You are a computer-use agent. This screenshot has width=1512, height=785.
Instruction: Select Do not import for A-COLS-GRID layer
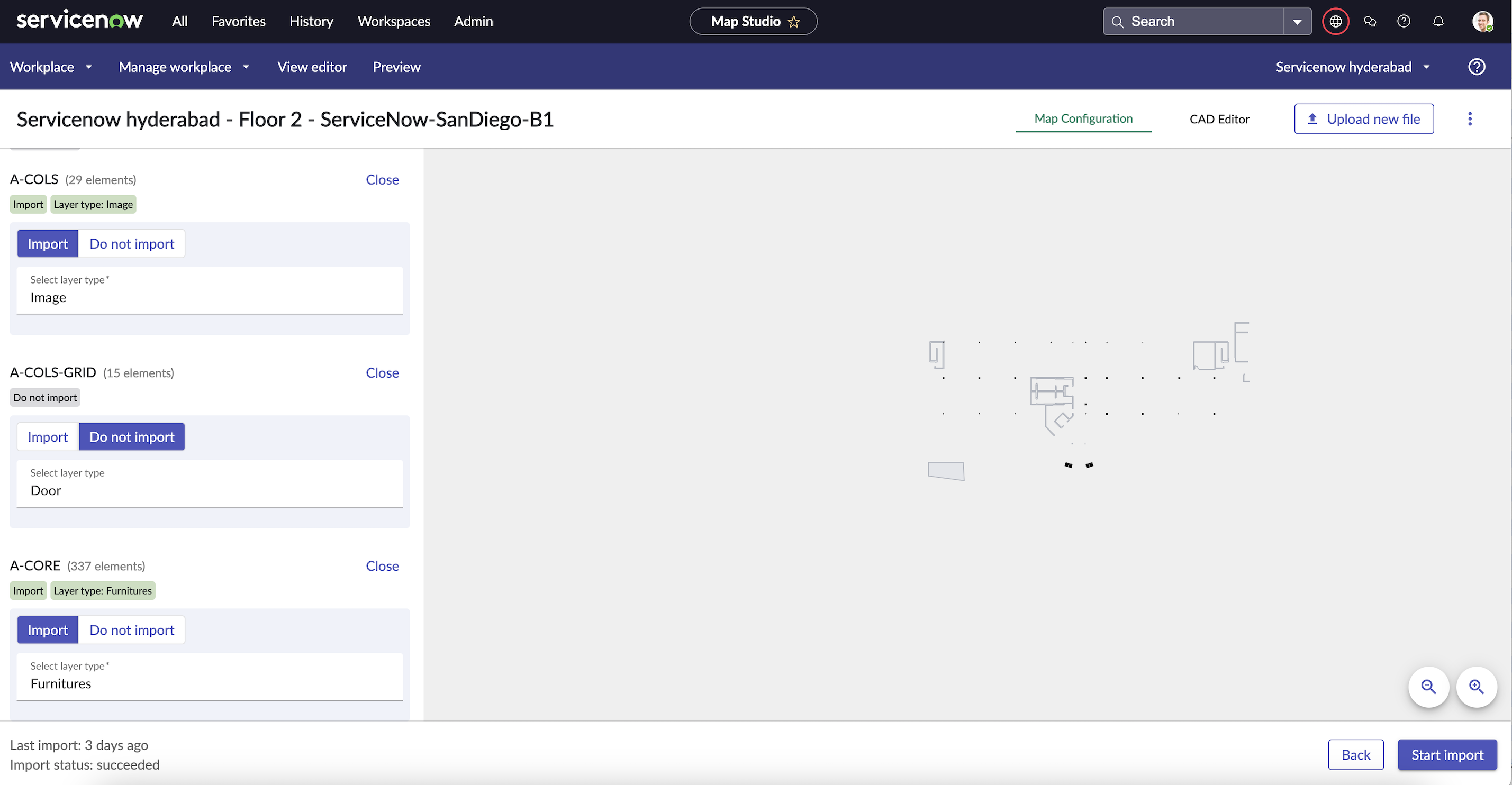click(x=132, y=436)
